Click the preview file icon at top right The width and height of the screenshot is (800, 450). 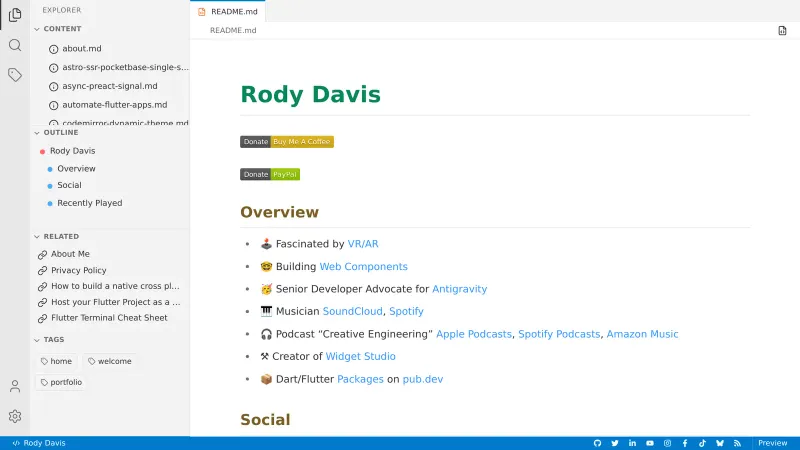(782, 31)
